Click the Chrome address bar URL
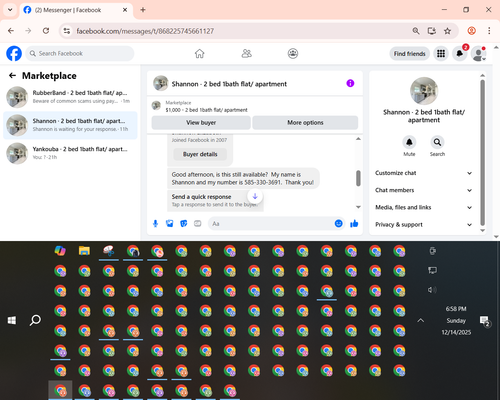500x400 pixels. [145, 31]
